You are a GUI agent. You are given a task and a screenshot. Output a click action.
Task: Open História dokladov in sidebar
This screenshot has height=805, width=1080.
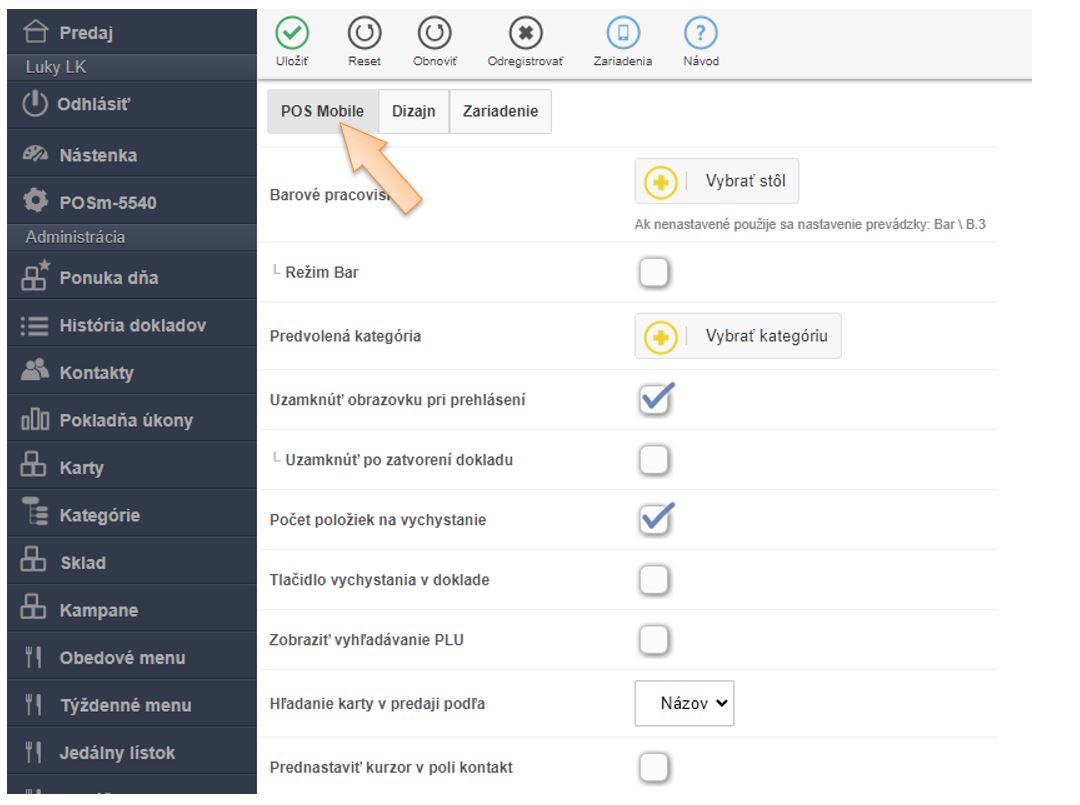click(132, 325)
